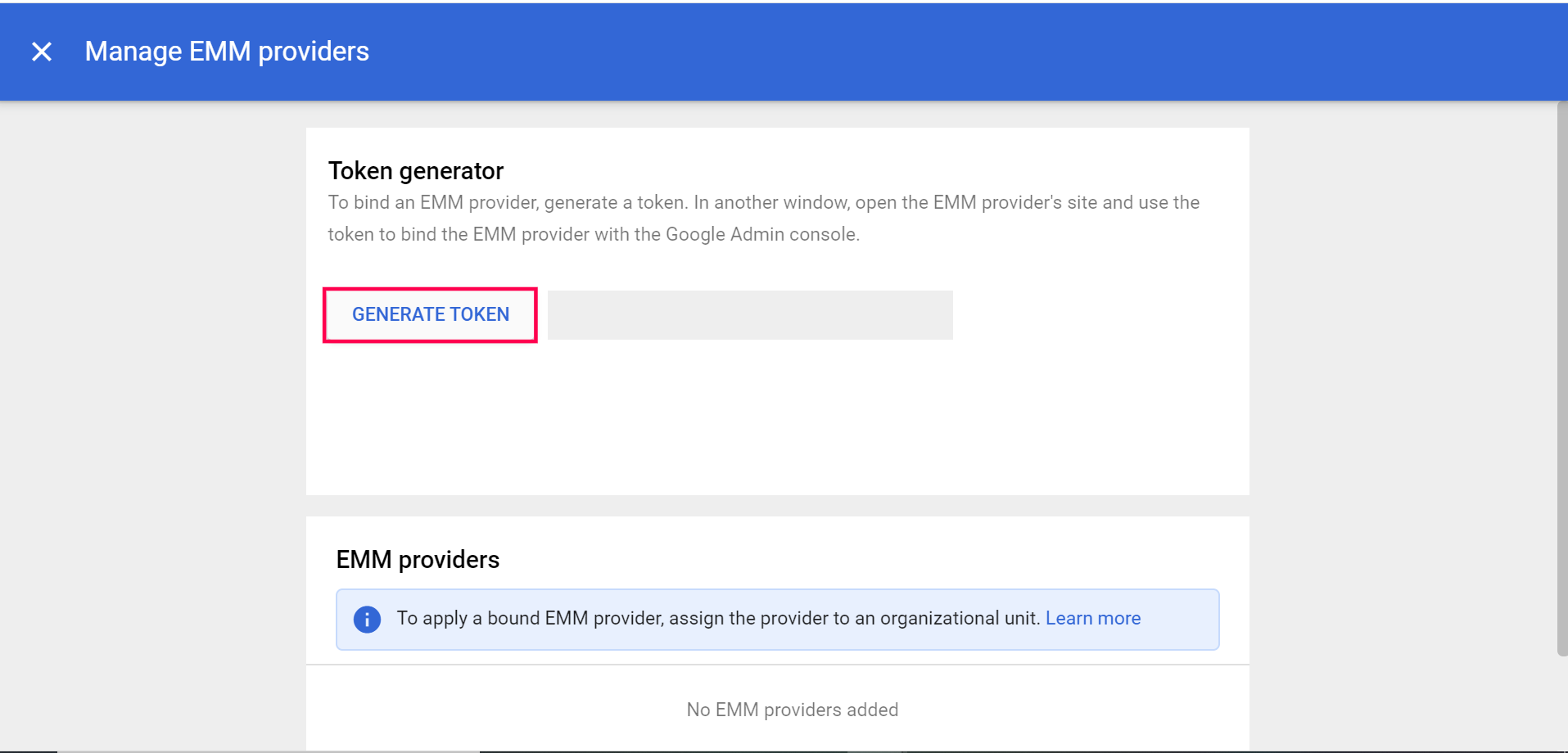Click the "To apply a bound EMM provider" text
Viewport: 1568px width, 753px height.
click(531, 619)
